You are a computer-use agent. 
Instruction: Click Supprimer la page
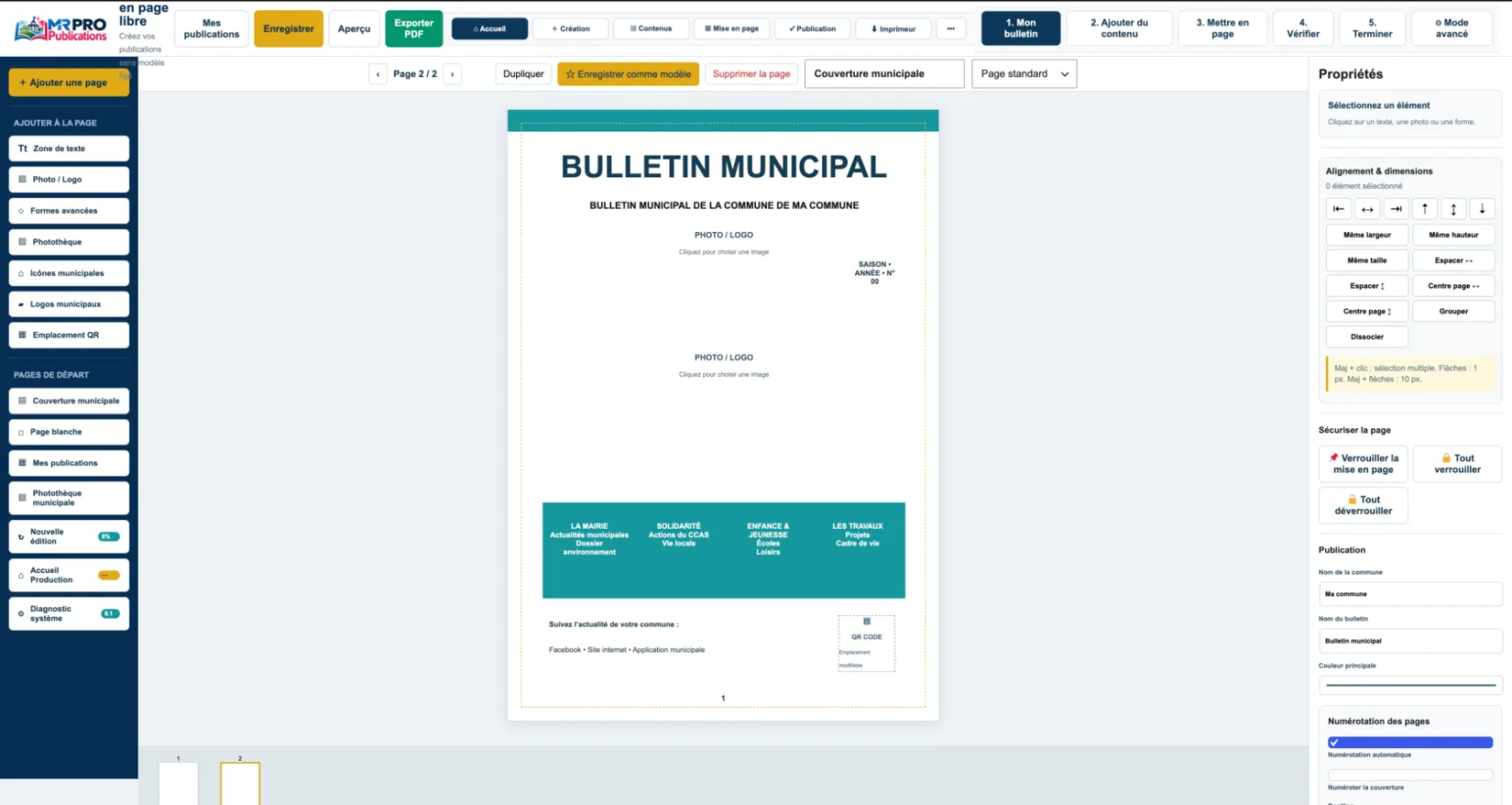751,74
